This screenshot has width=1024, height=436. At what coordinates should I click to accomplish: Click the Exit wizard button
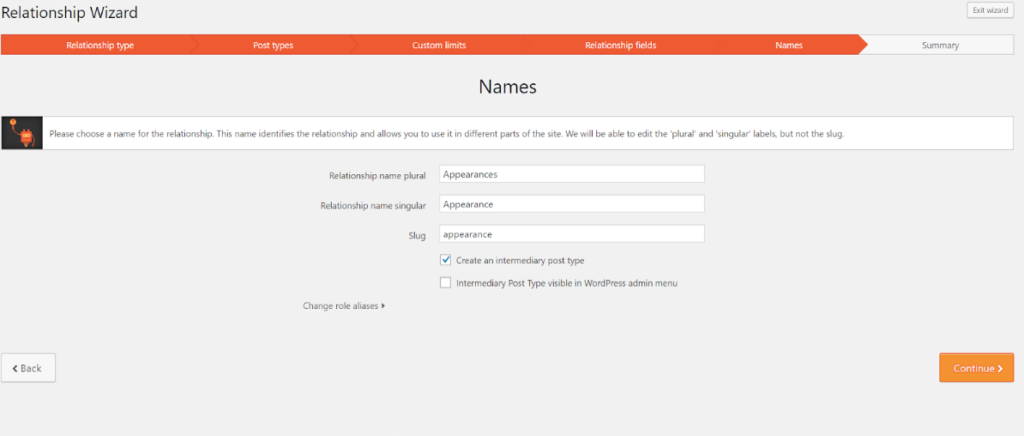tap(989, 10)
